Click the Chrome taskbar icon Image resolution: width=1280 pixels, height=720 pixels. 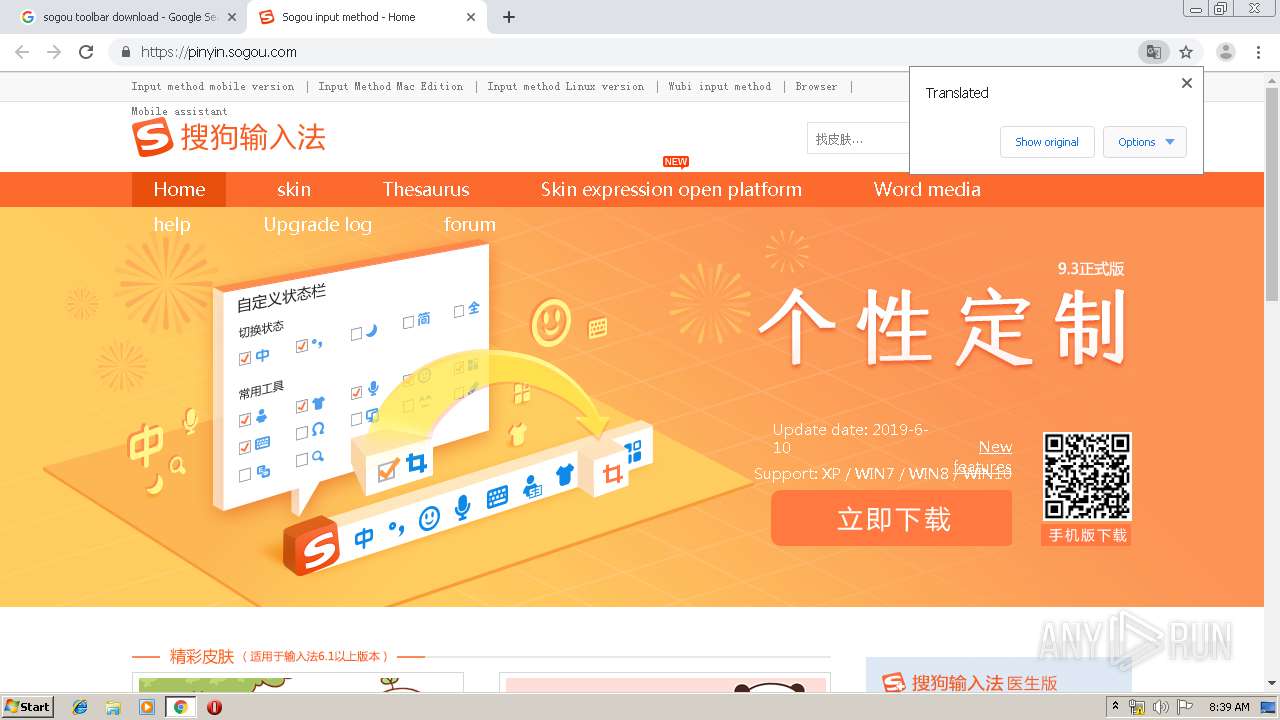[x=180, y=707]
